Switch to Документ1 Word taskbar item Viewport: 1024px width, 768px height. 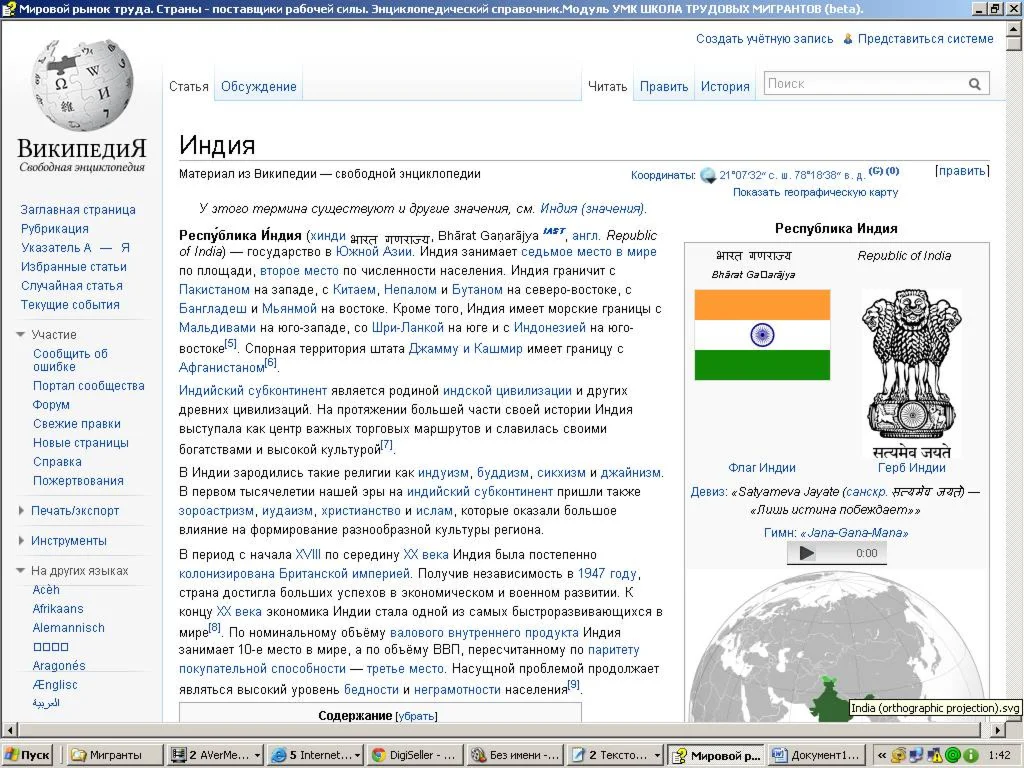[x=816, y=755]
